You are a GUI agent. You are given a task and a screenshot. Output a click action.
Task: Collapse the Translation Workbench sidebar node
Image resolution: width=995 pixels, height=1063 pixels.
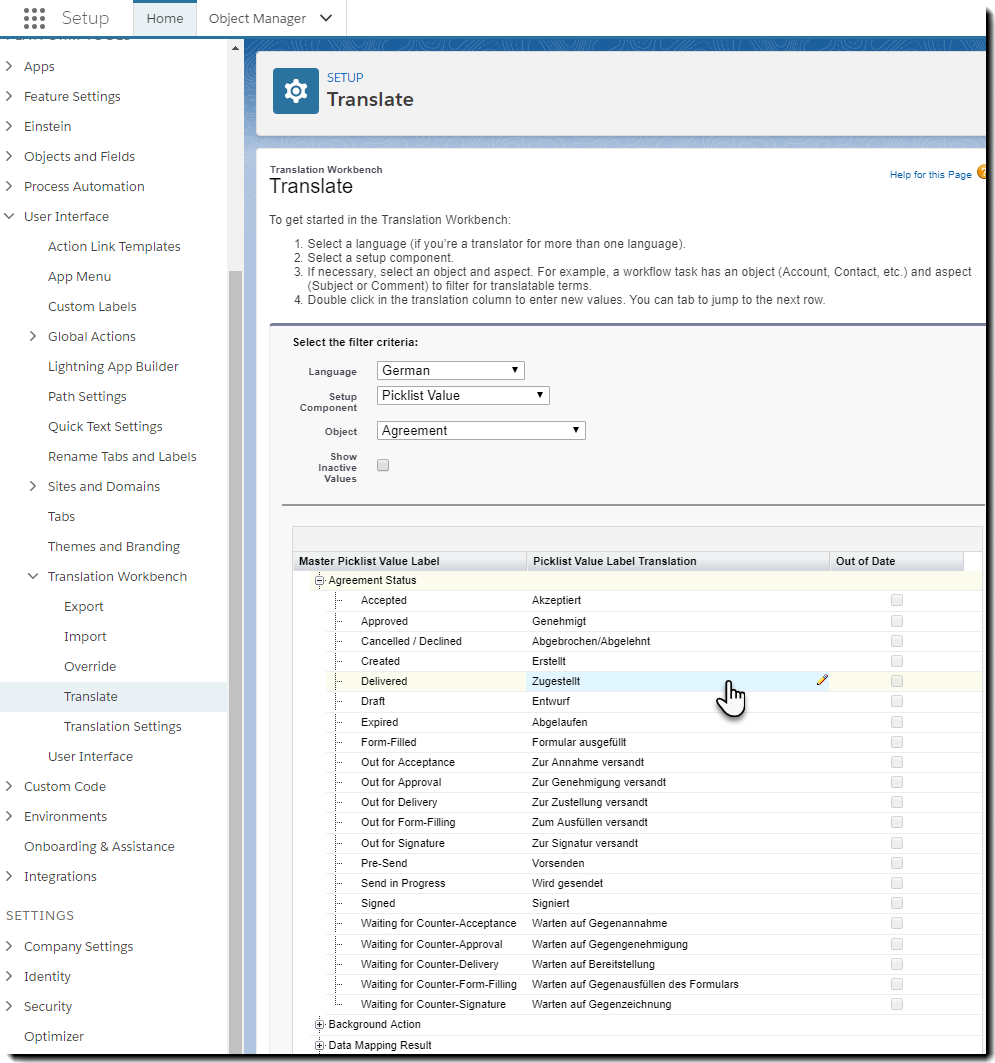[x=33, y=576]
